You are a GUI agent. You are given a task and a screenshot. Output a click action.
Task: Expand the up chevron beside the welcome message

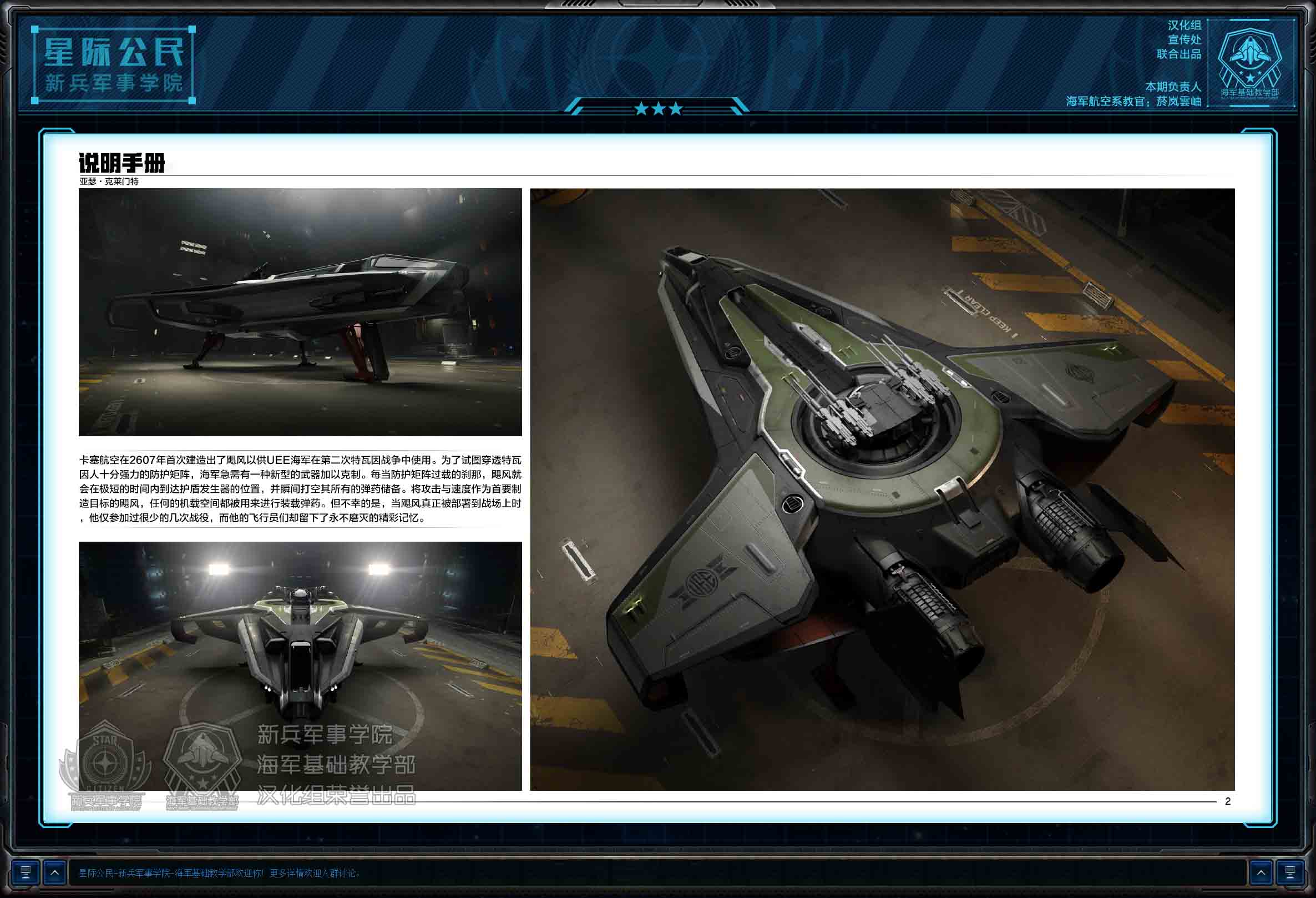pyautogui.click(x=54, y=872)
